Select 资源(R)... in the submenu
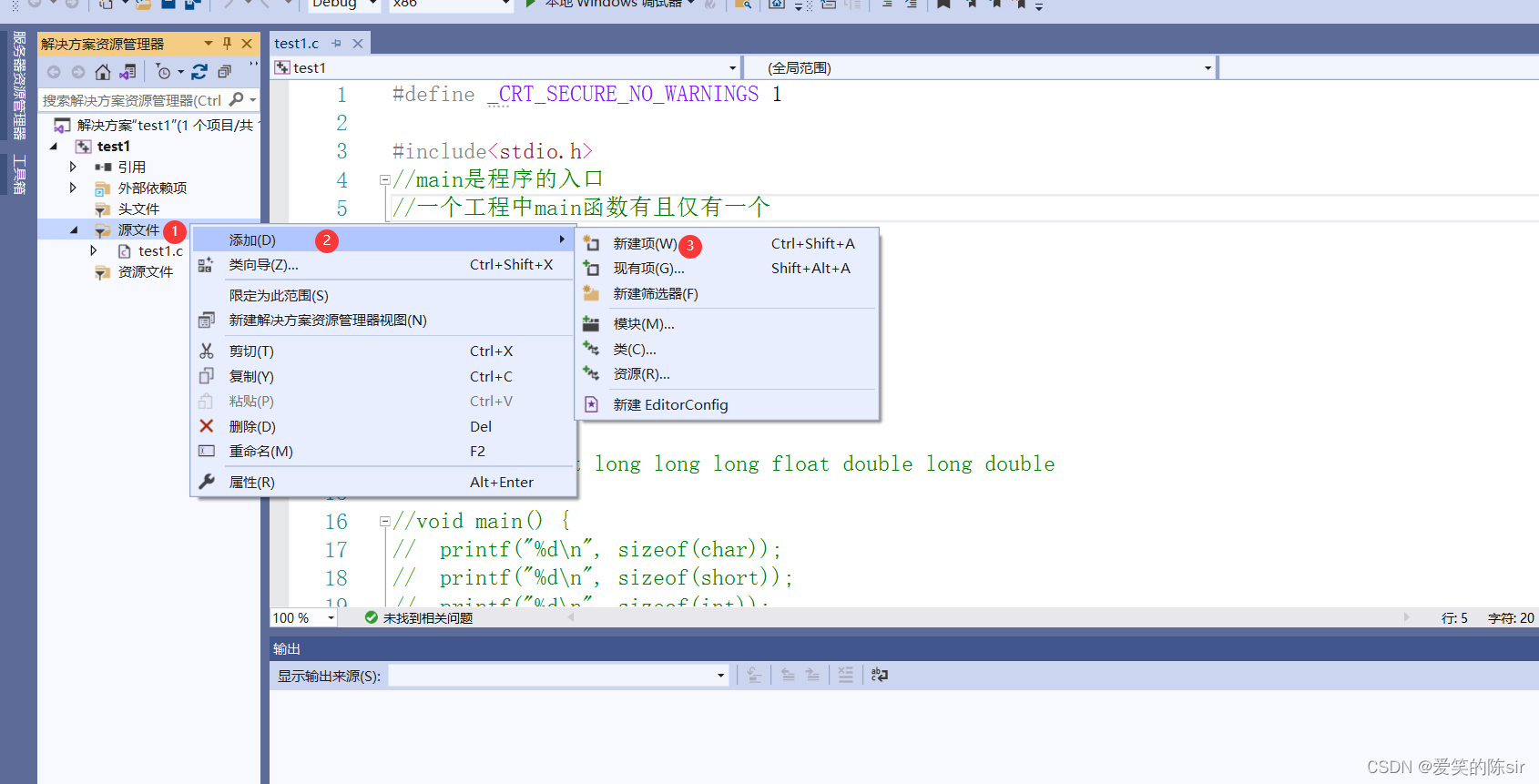 (x=727, y=373)
